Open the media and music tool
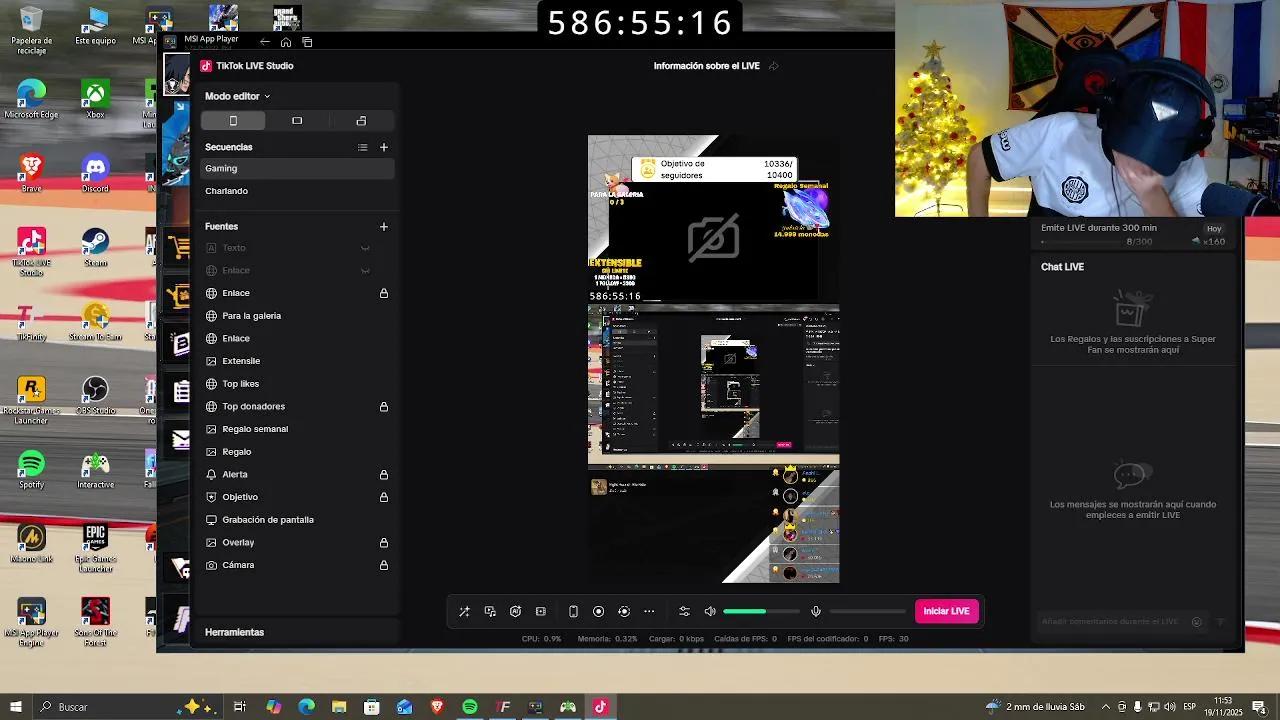The image size is (1280, 720). tap(490, 611)
